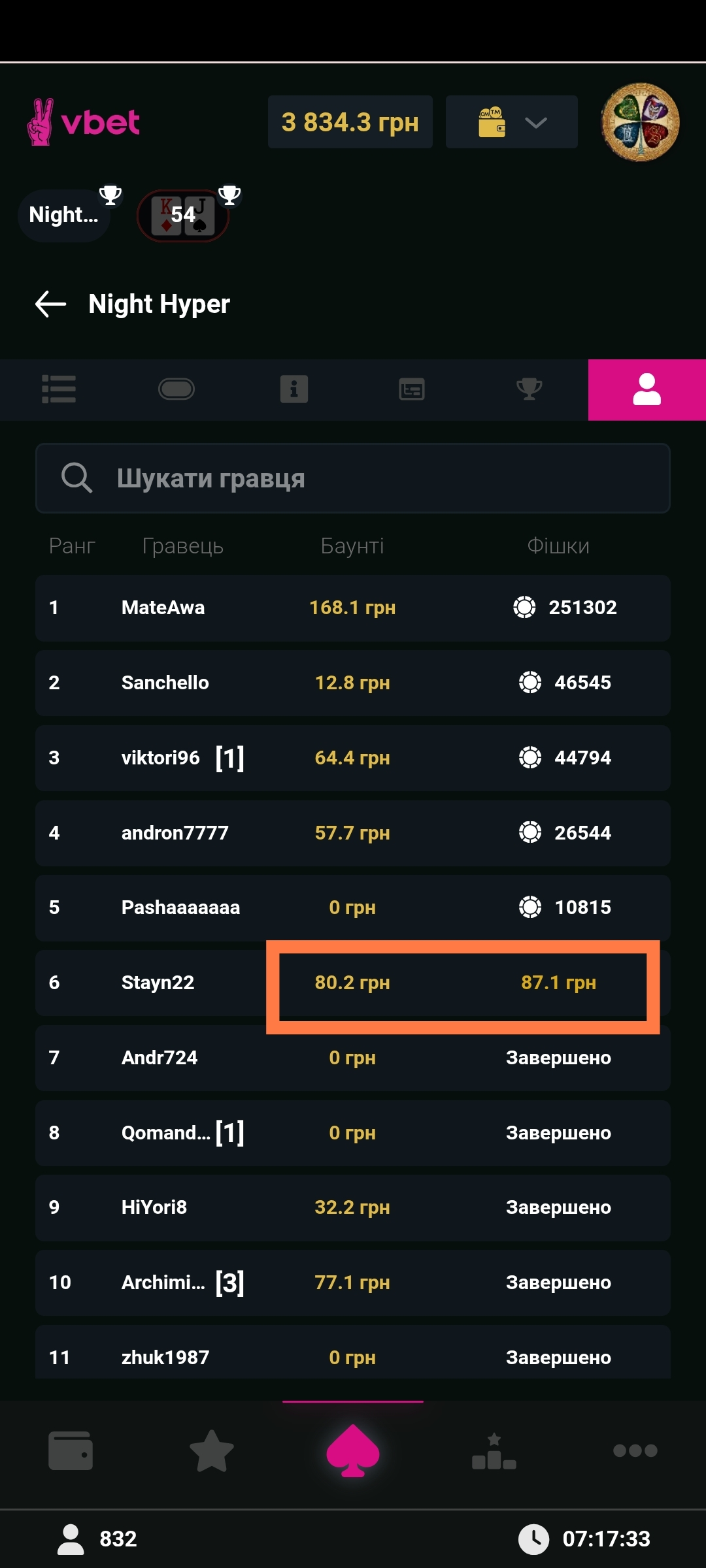The image size is (706, 1568).
Task: Show the tournament info tab icon
Action: [x=294, y=389]
